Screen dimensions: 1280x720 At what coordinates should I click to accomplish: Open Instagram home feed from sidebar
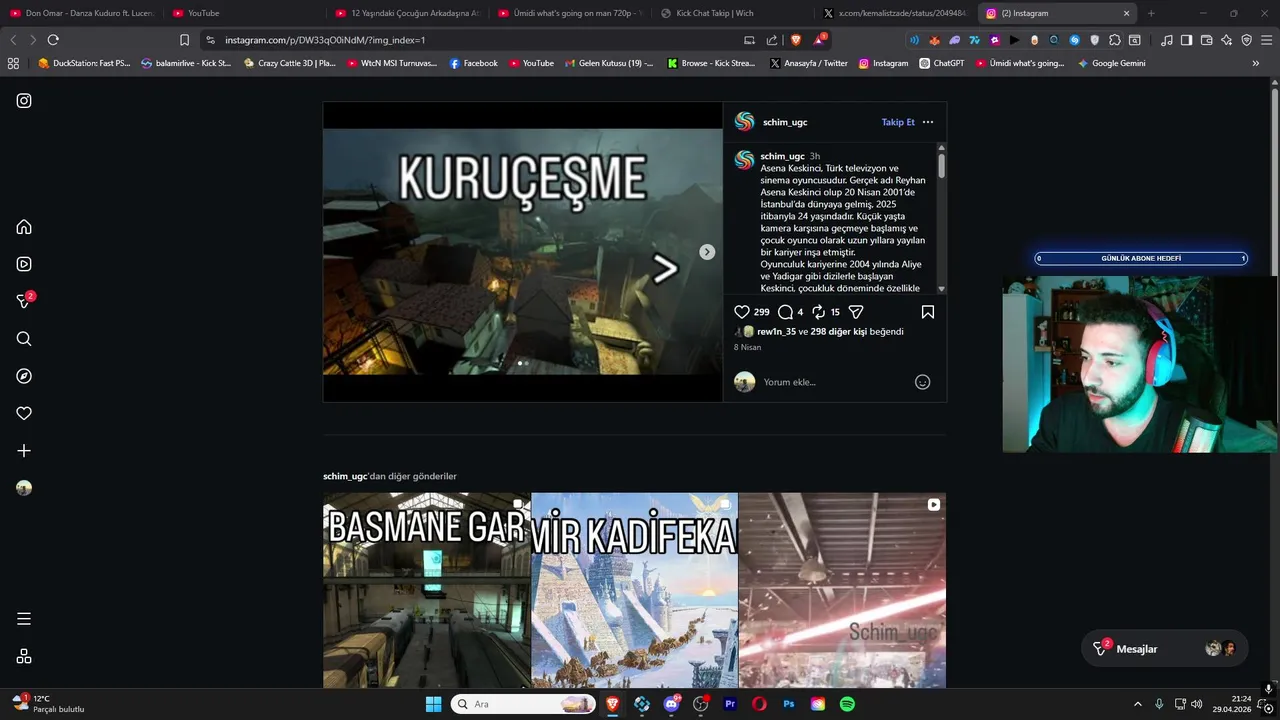click(x=24, y=227)
